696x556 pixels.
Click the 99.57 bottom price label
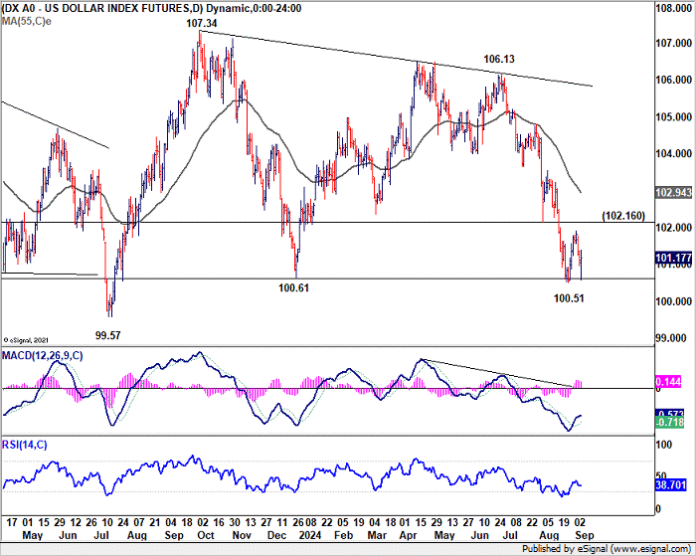pyautogui.click(x=108, y=335)
